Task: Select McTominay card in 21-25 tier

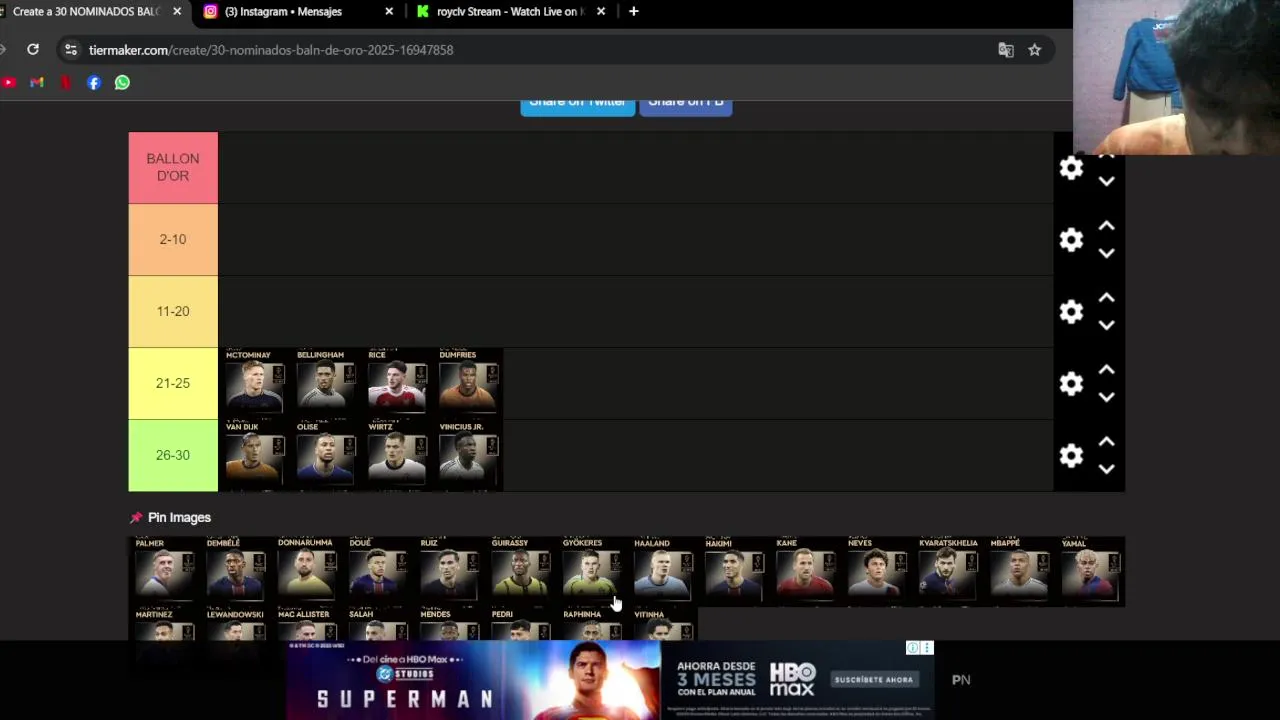Action: pos(254,384)
